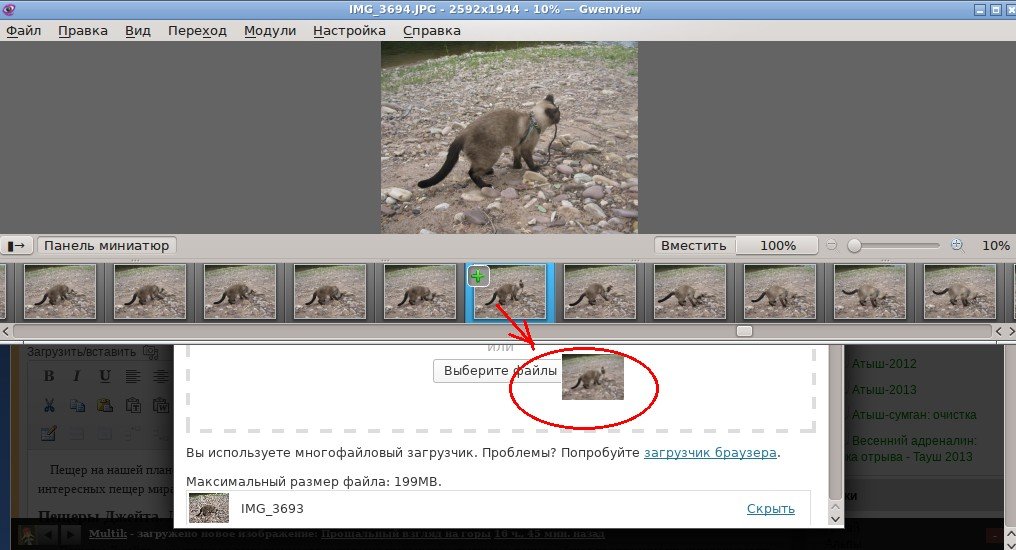This screenshot has width=1016, height=550.
Task: Click the zoom in magnifier icon
Action: 957,245
